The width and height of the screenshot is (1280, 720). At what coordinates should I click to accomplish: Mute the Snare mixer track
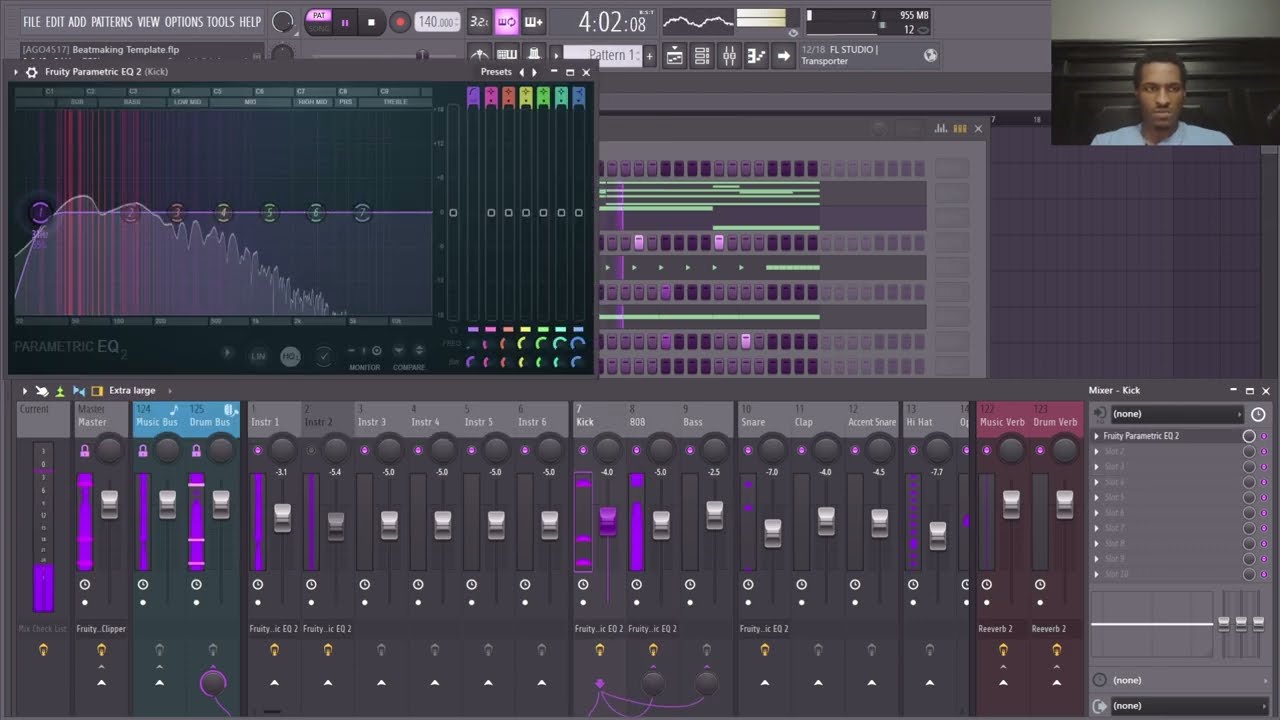[x=747, y=451]
